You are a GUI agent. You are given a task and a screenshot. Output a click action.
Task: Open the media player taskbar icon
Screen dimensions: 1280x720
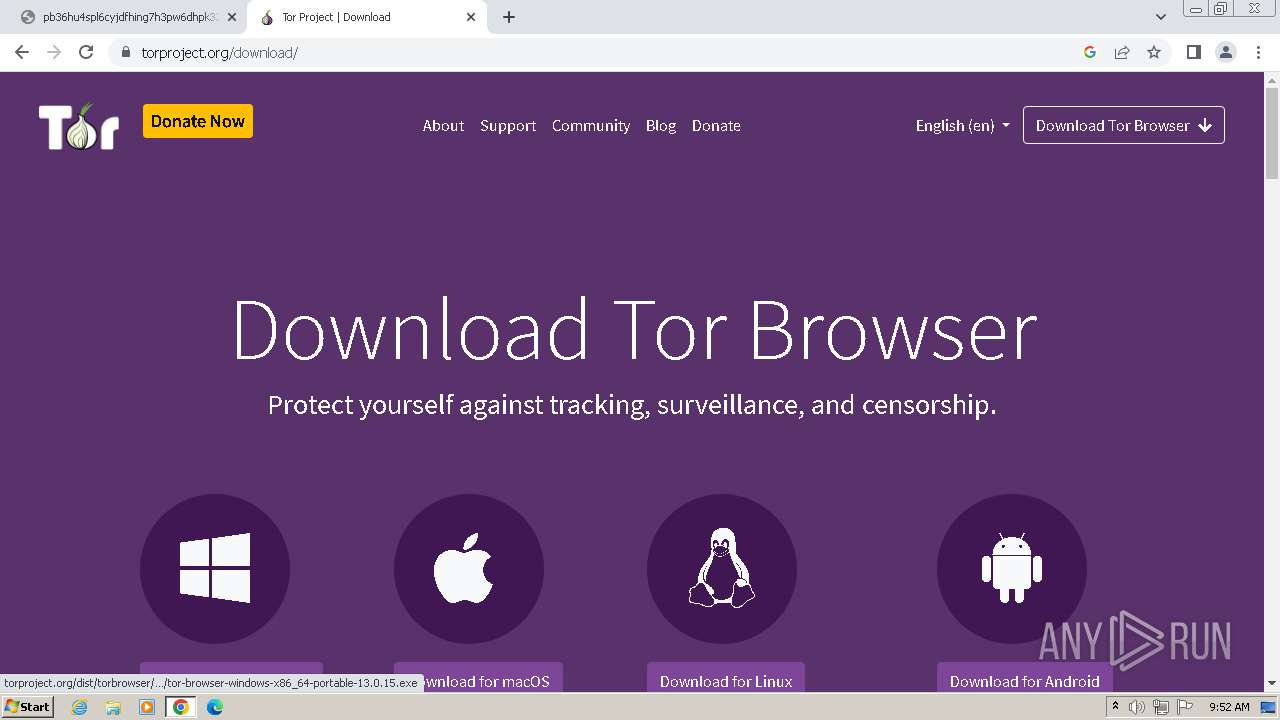coord(147,707)
